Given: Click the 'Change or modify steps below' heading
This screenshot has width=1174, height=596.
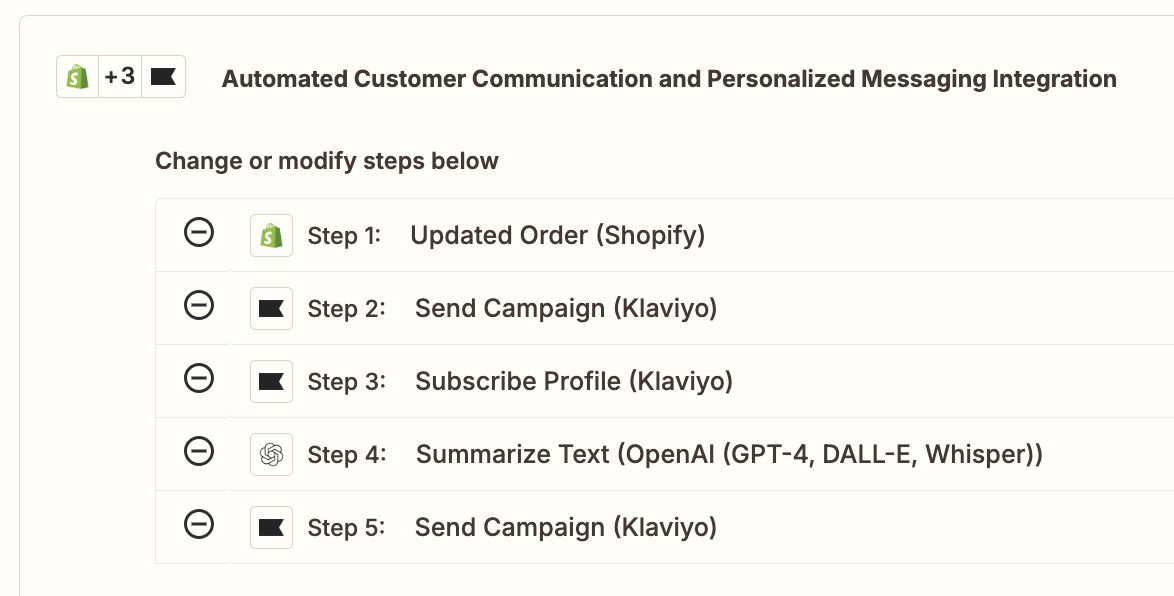Looking at the screenshot, I should (x=327, y=161).
